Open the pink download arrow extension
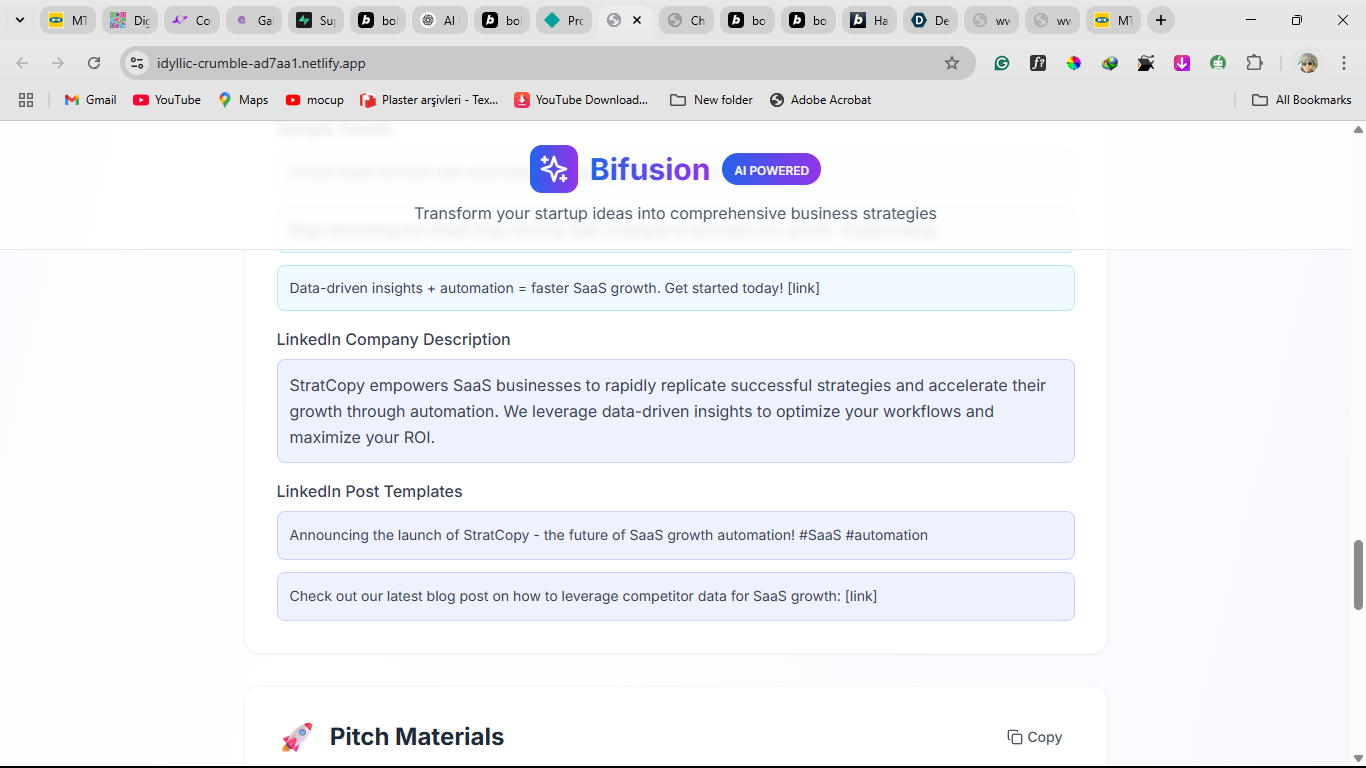 (1182, 63)
